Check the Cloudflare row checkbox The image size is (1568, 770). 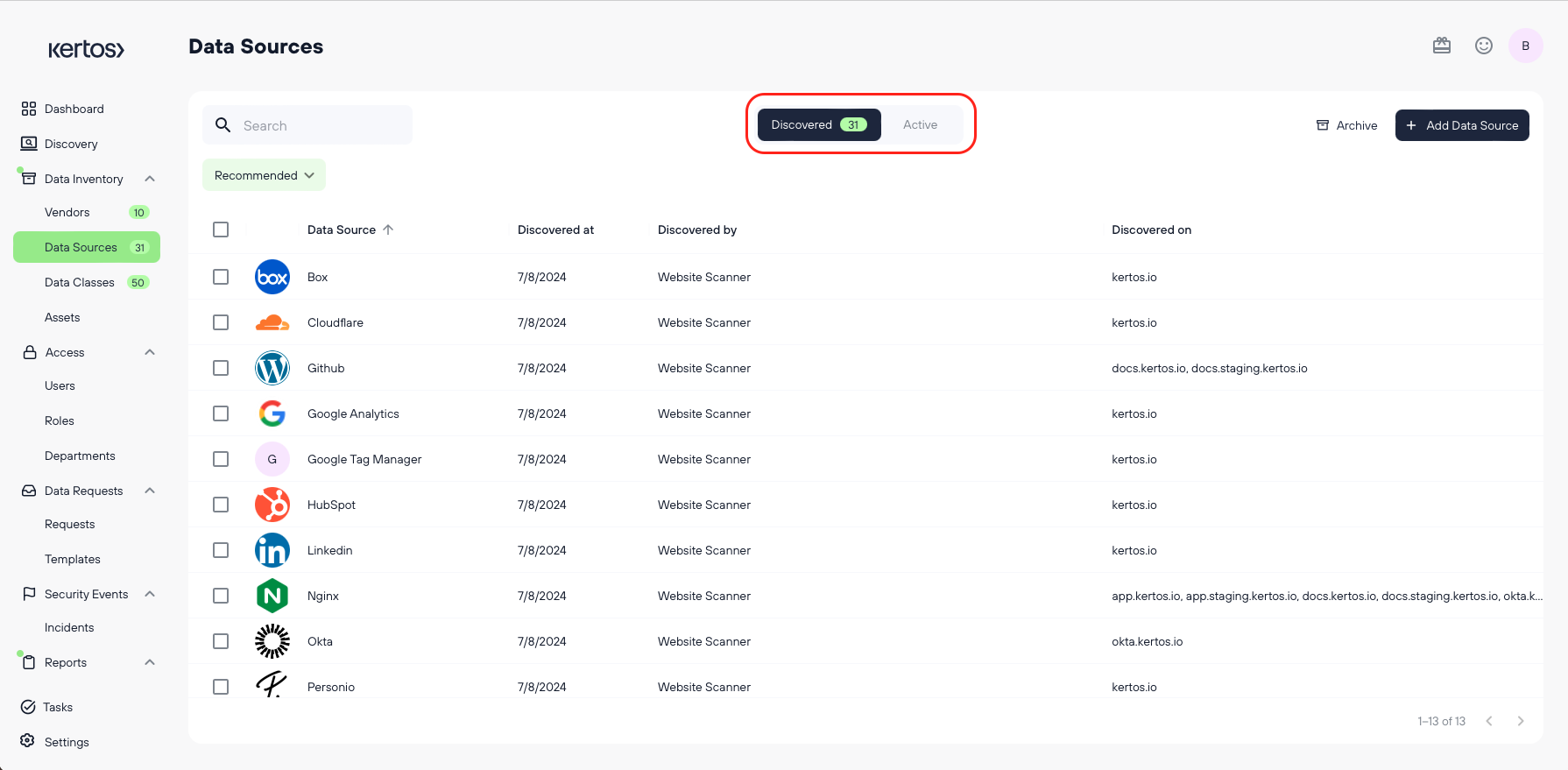pyautogui.click(x=221, y=322)
